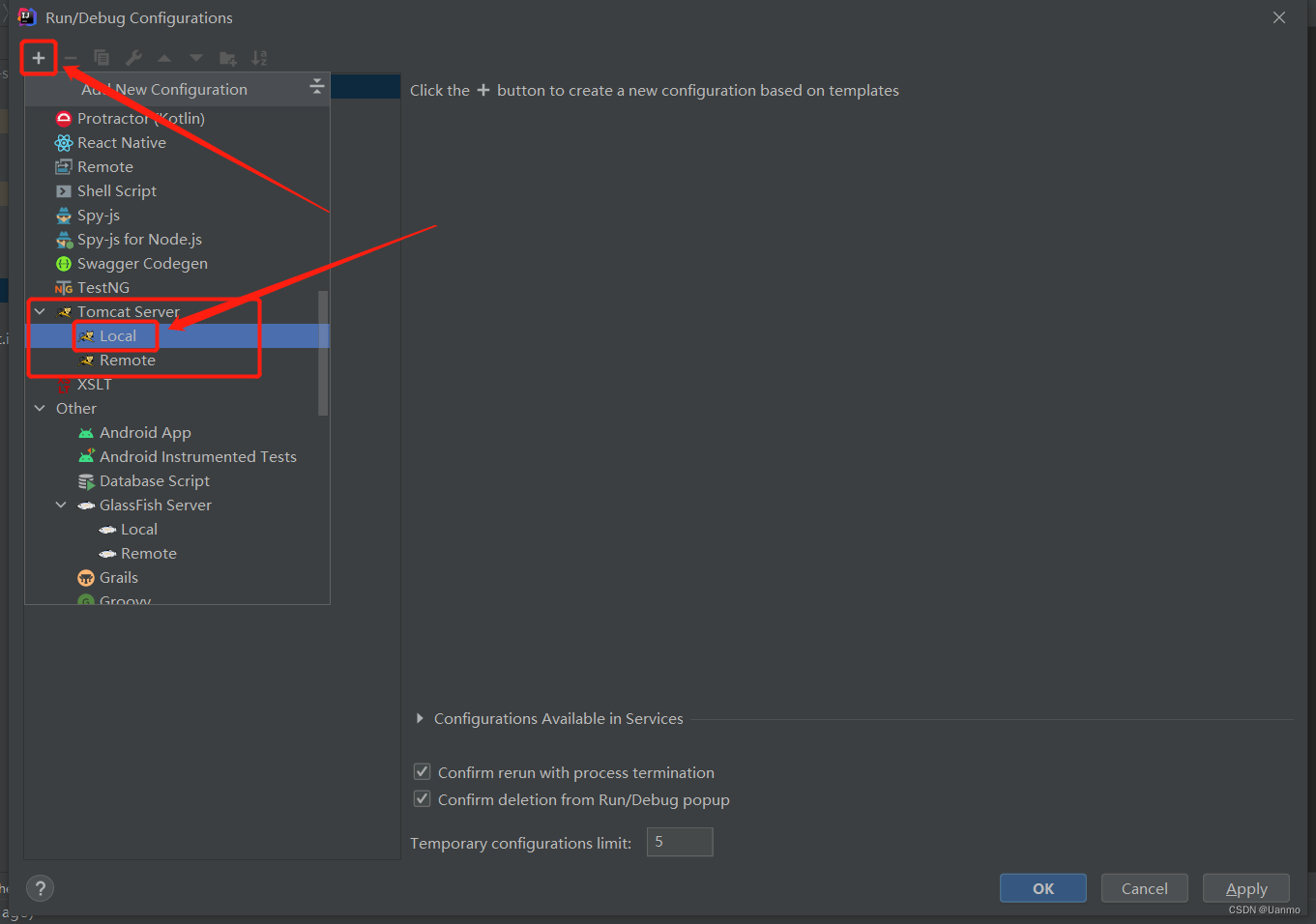The image size is (1316, 924).
Task: Click the plus Add New Configuration button
Action: (39, 58)
